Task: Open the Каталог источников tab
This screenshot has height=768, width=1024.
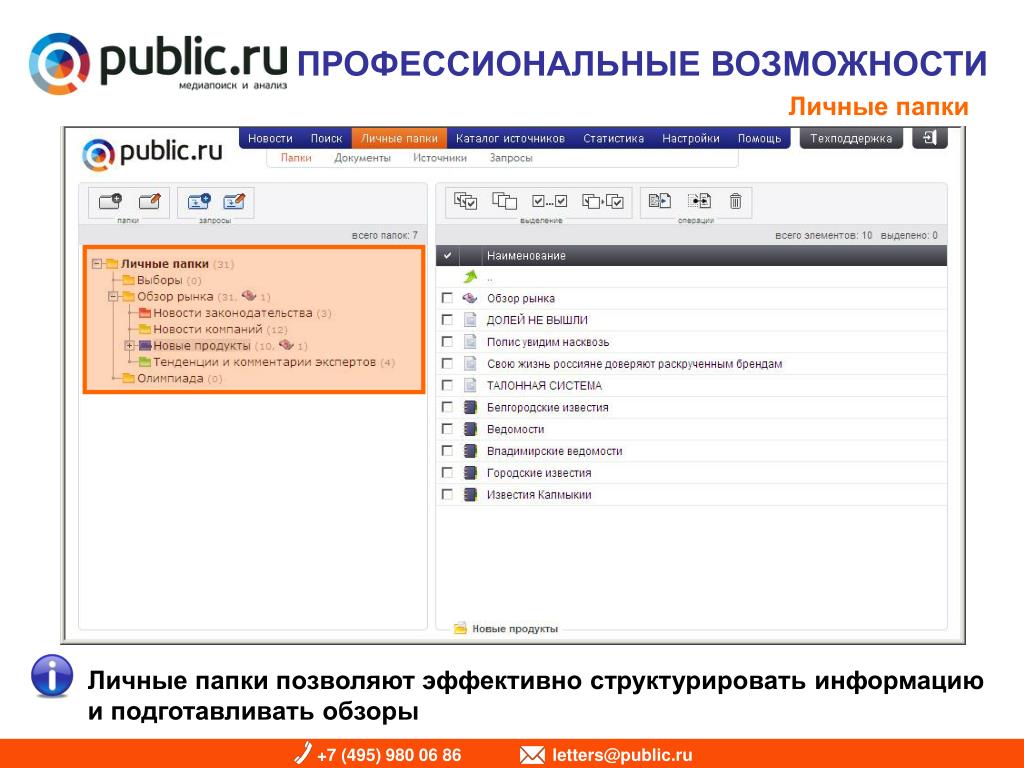Action: tap(510, 138)
